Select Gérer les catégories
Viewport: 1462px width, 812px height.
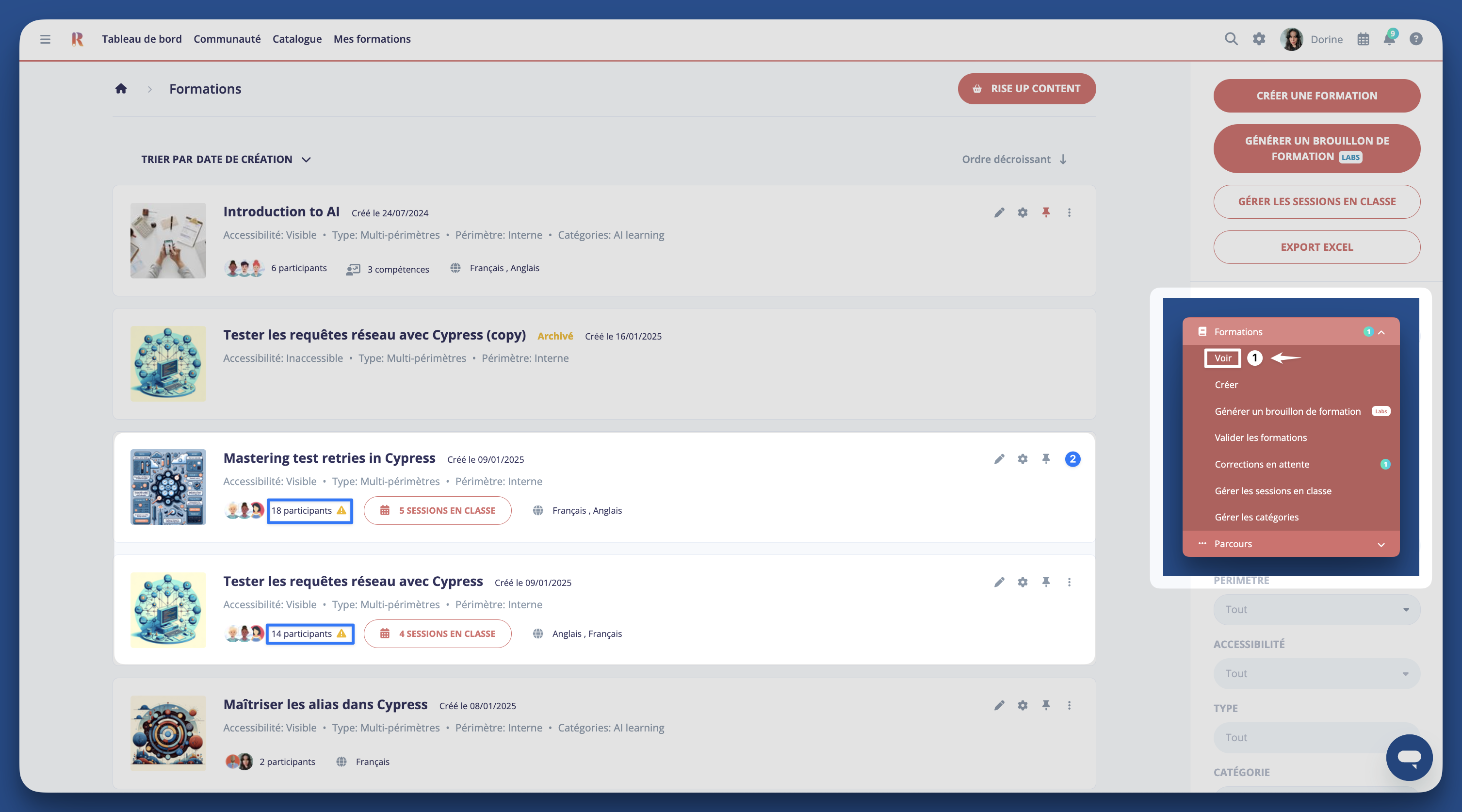[x=1256, y=517]
